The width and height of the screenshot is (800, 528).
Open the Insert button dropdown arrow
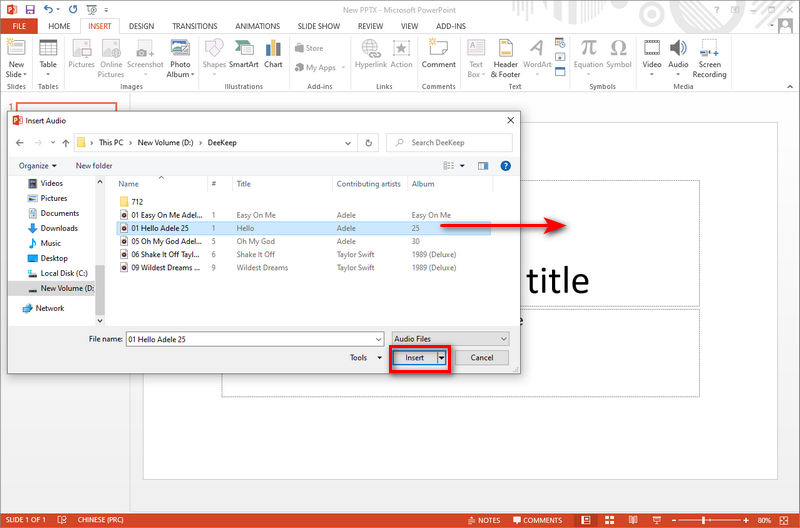(x=442, y=358)
